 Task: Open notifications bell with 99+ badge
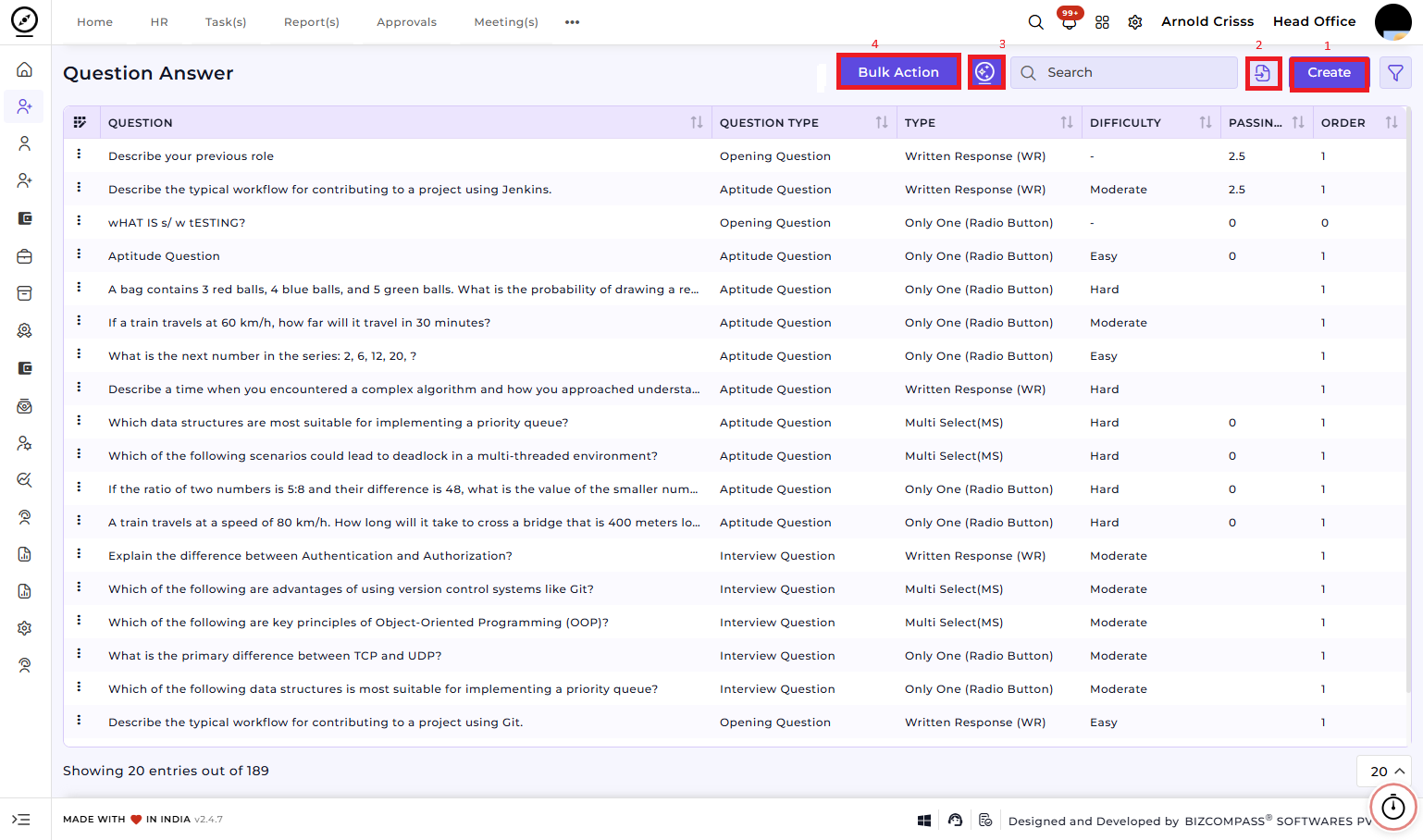[x=1070, y=21]
